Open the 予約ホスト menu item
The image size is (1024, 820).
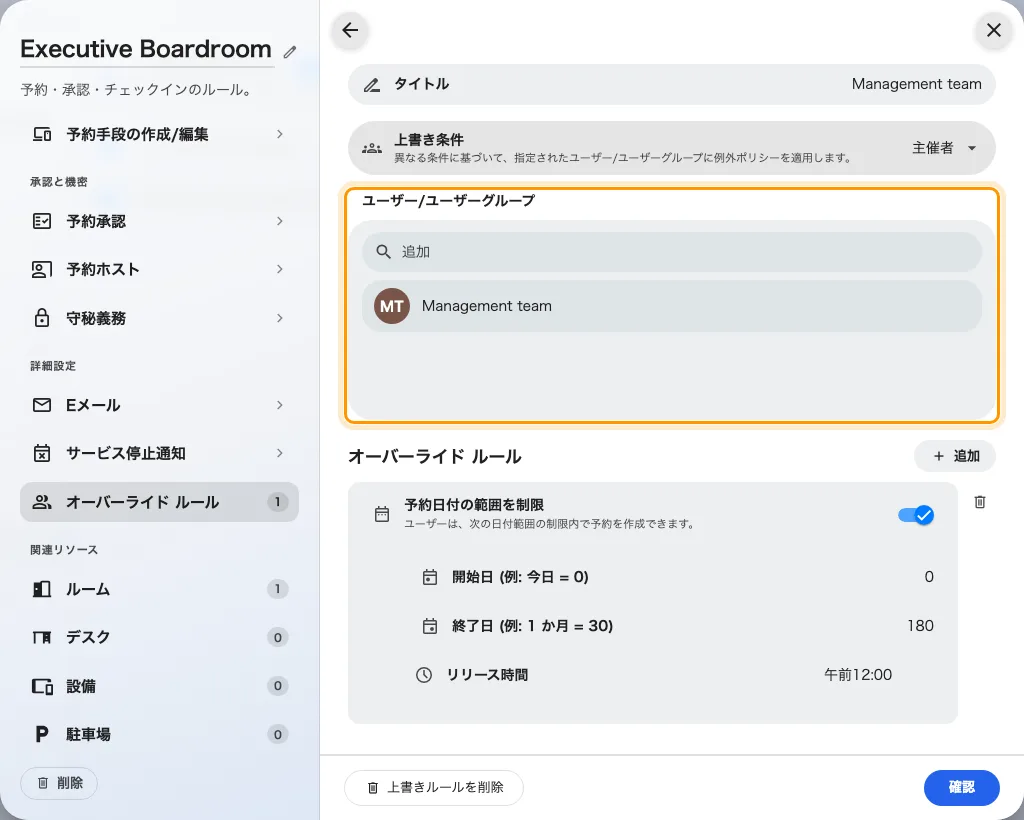pos(159,270)
